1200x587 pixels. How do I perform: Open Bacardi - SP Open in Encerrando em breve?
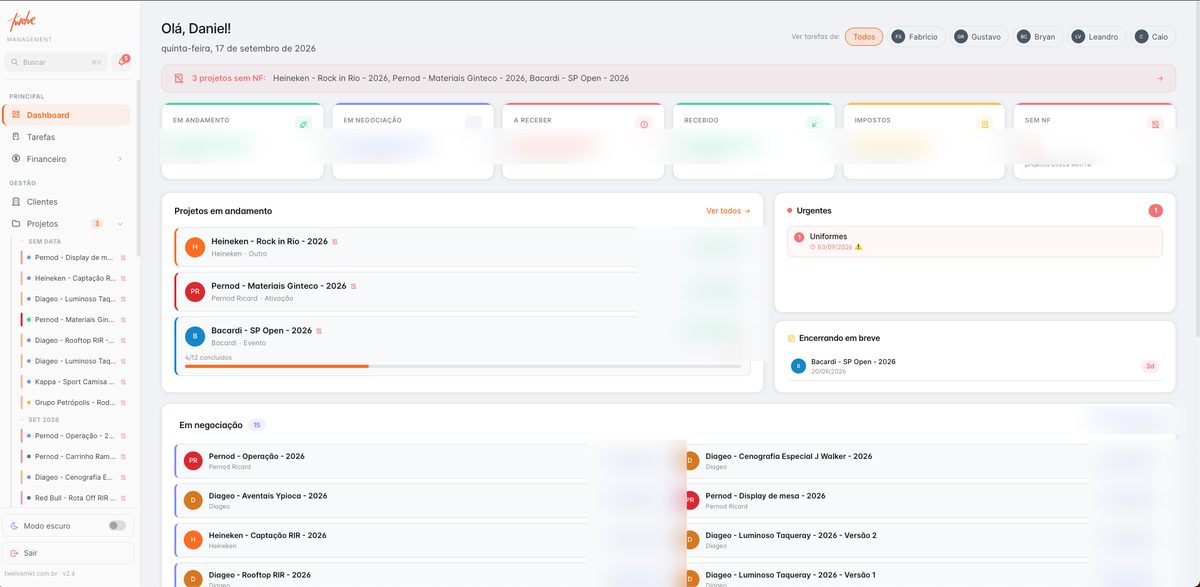tap(975, 366)
